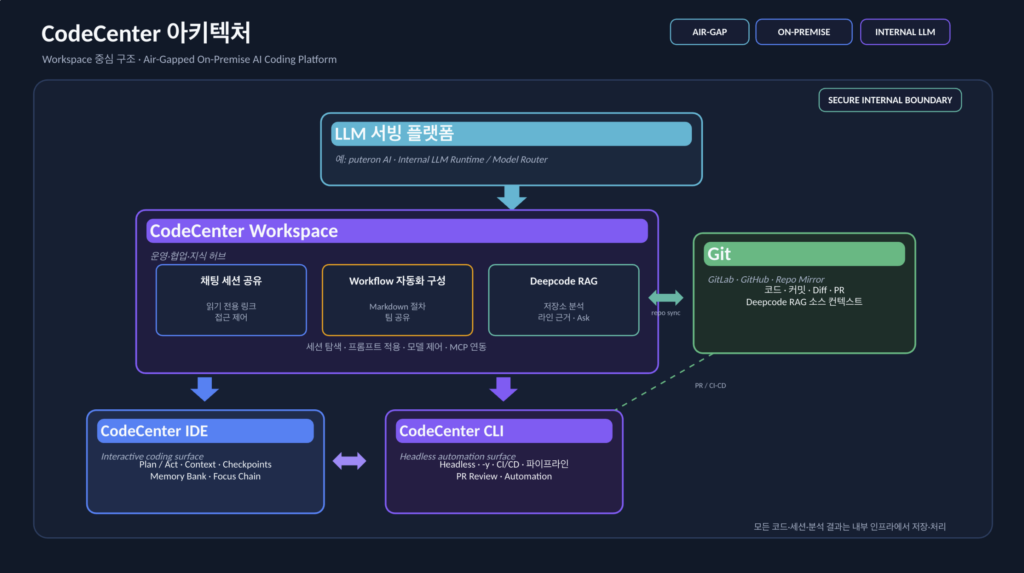Select the CodeCenter CLI header bar
Viewport: 1024px width, 573px height.
pos(504,431)
